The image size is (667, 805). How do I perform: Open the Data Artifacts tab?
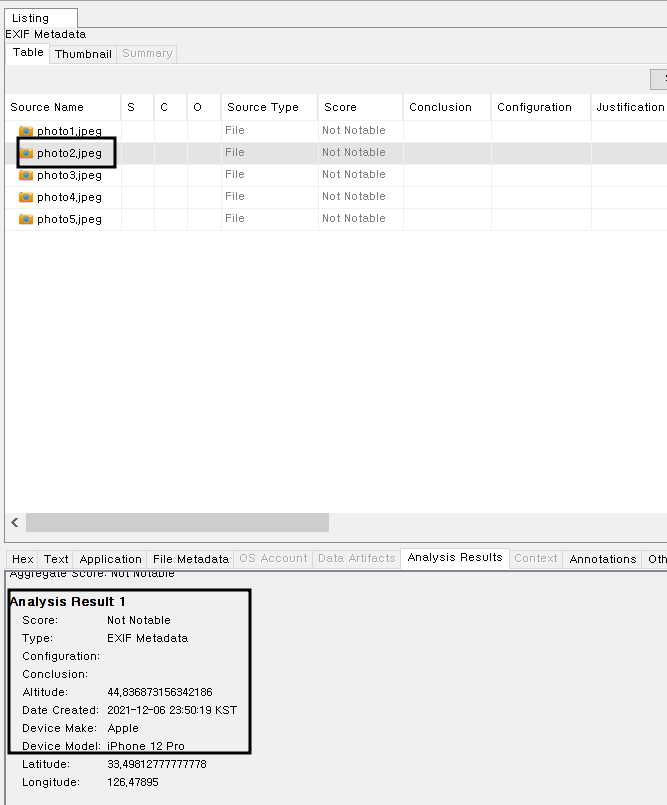tap(356, 559)
